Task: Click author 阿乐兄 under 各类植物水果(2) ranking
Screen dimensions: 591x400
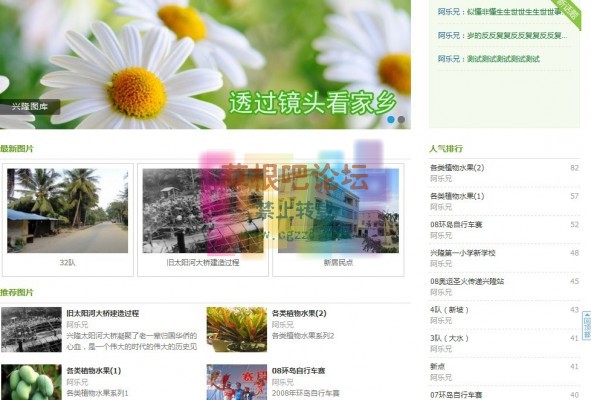Action: coord(441,179)
